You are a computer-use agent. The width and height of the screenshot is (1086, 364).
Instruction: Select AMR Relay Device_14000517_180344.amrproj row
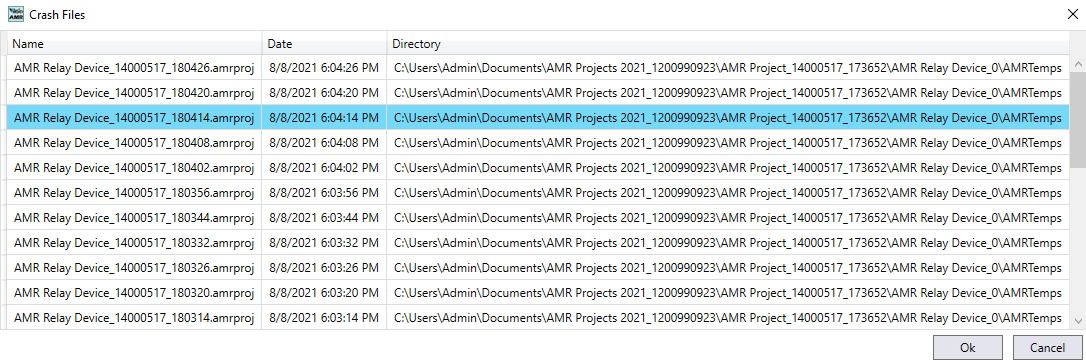tap(538, 217)
